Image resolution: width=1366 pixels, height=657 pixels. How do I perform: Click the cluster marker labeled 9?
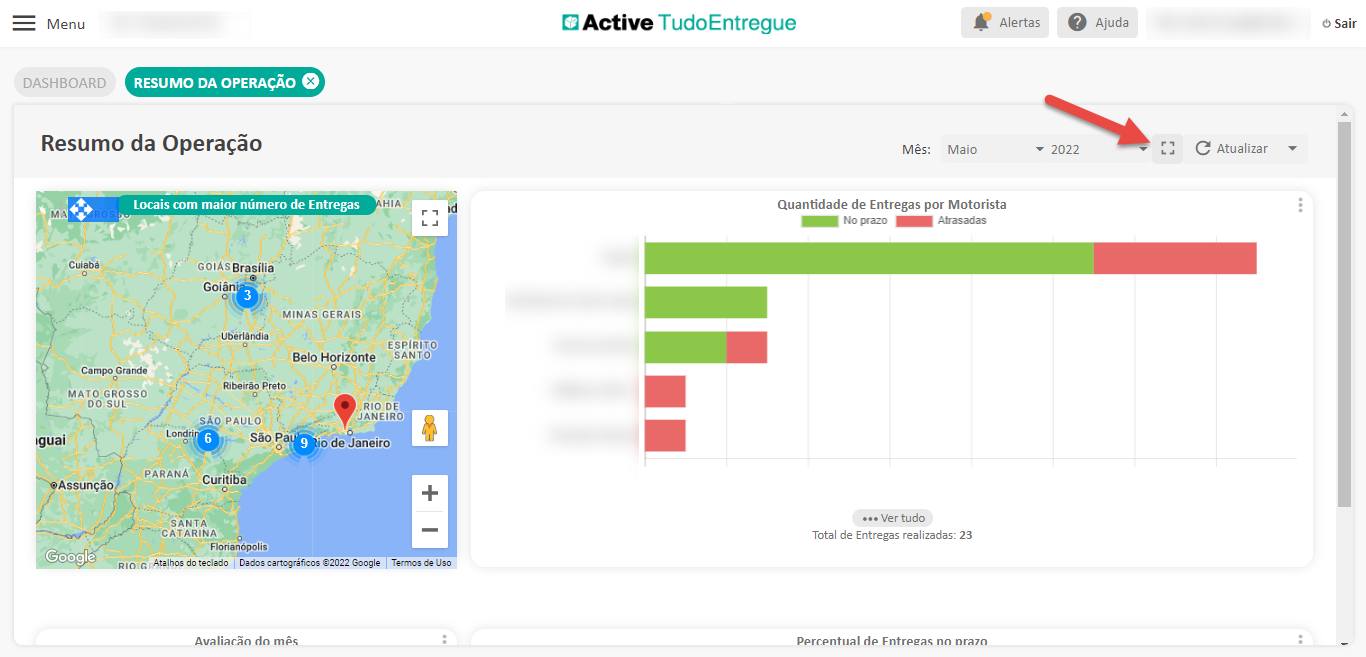coord(304,443)
